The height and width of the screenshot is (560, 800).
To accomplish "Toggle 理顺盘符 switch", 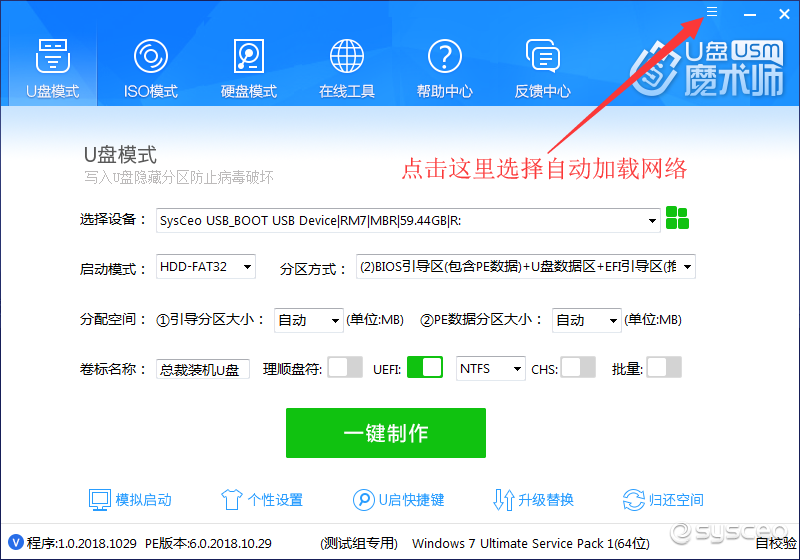I will [345, 367].
